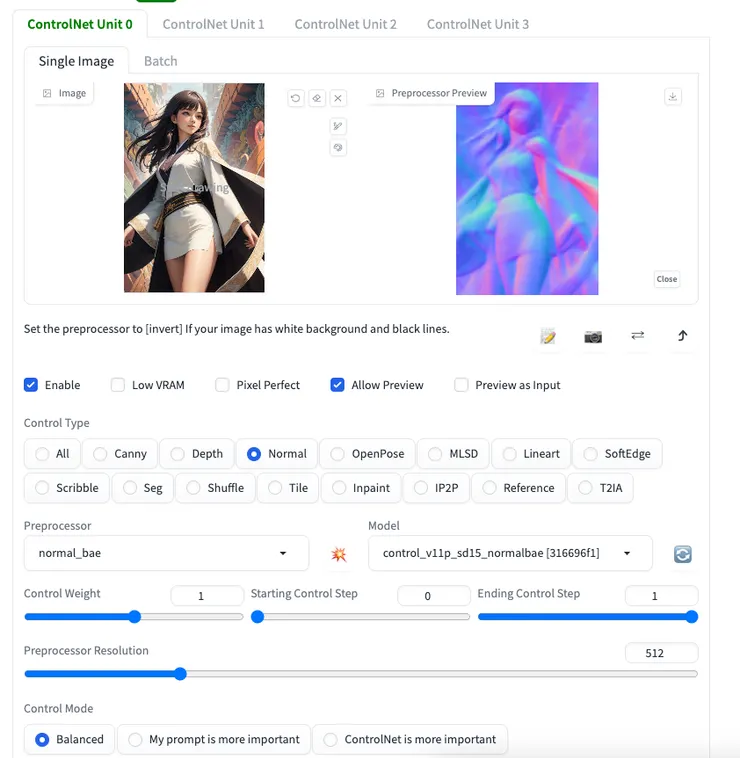Screen dimensions: 740x758
Task: Select the Normal control type
Action: pyautogui.click(x=276, y=453)
